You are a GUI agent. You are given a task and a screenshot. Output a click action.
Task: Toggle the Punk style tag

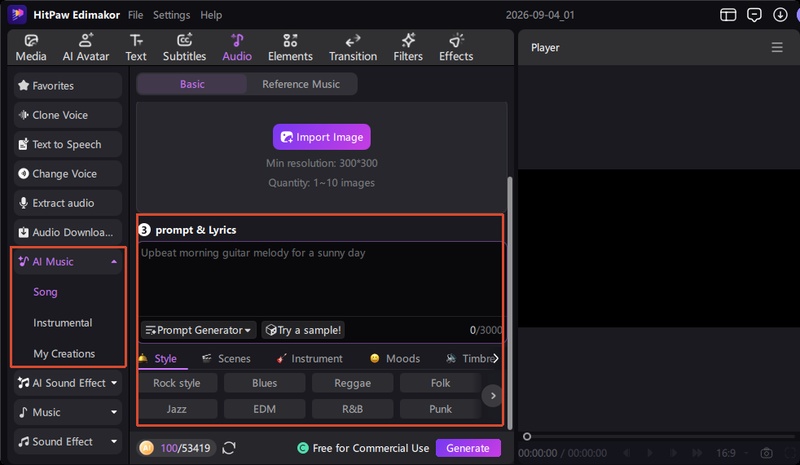tap(440, 409)
